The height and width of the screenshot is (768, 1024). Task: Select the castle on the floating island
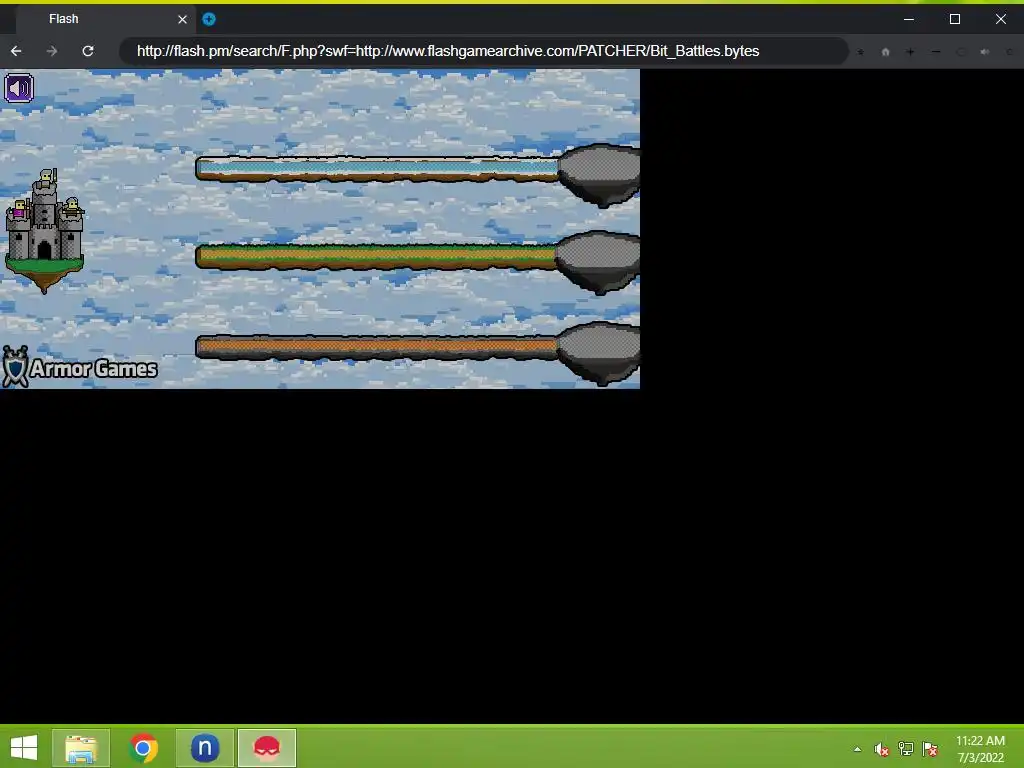pos(44,231)
